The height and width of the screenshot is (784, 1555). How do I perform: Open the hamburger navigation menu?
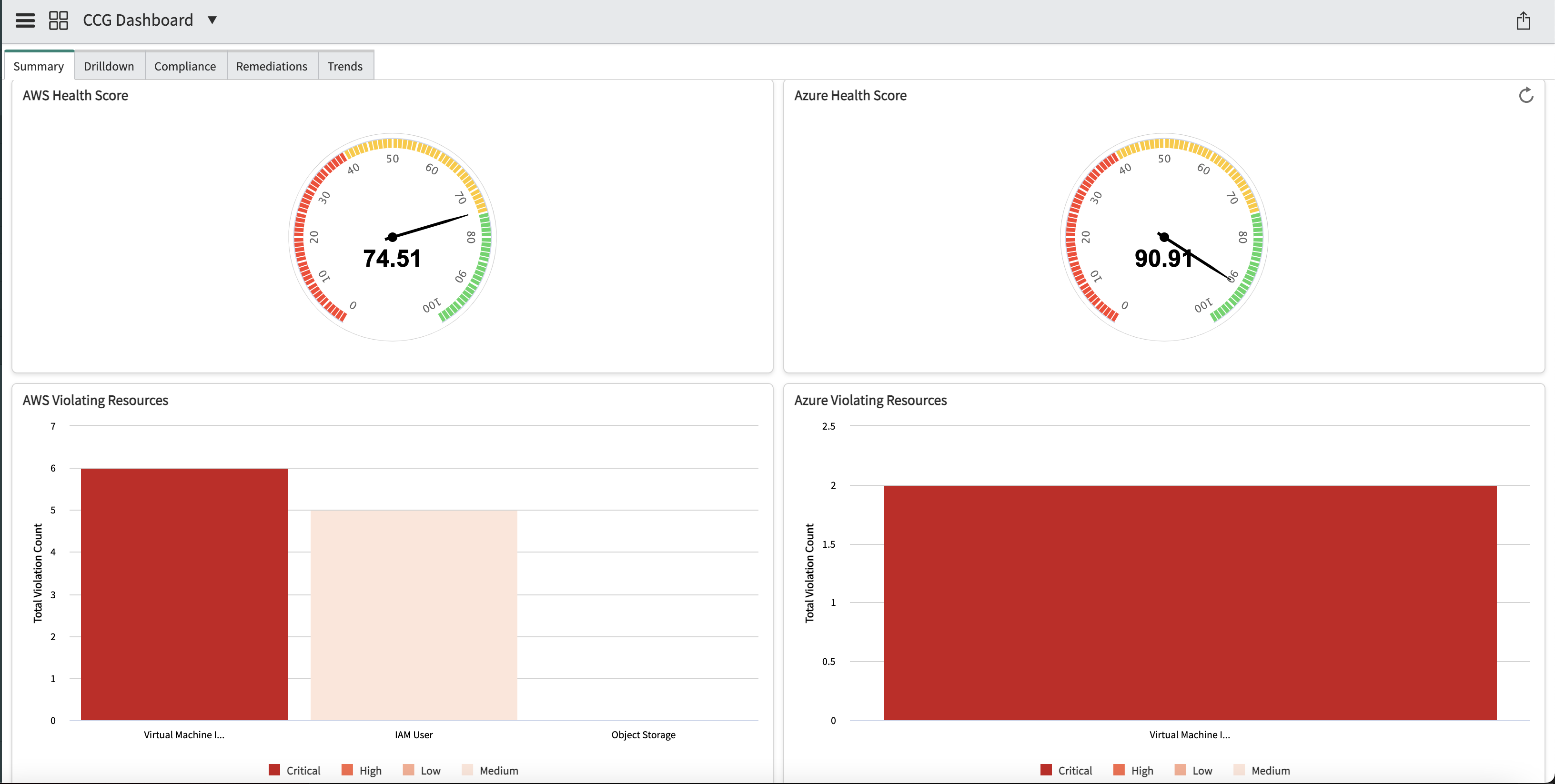25,20
